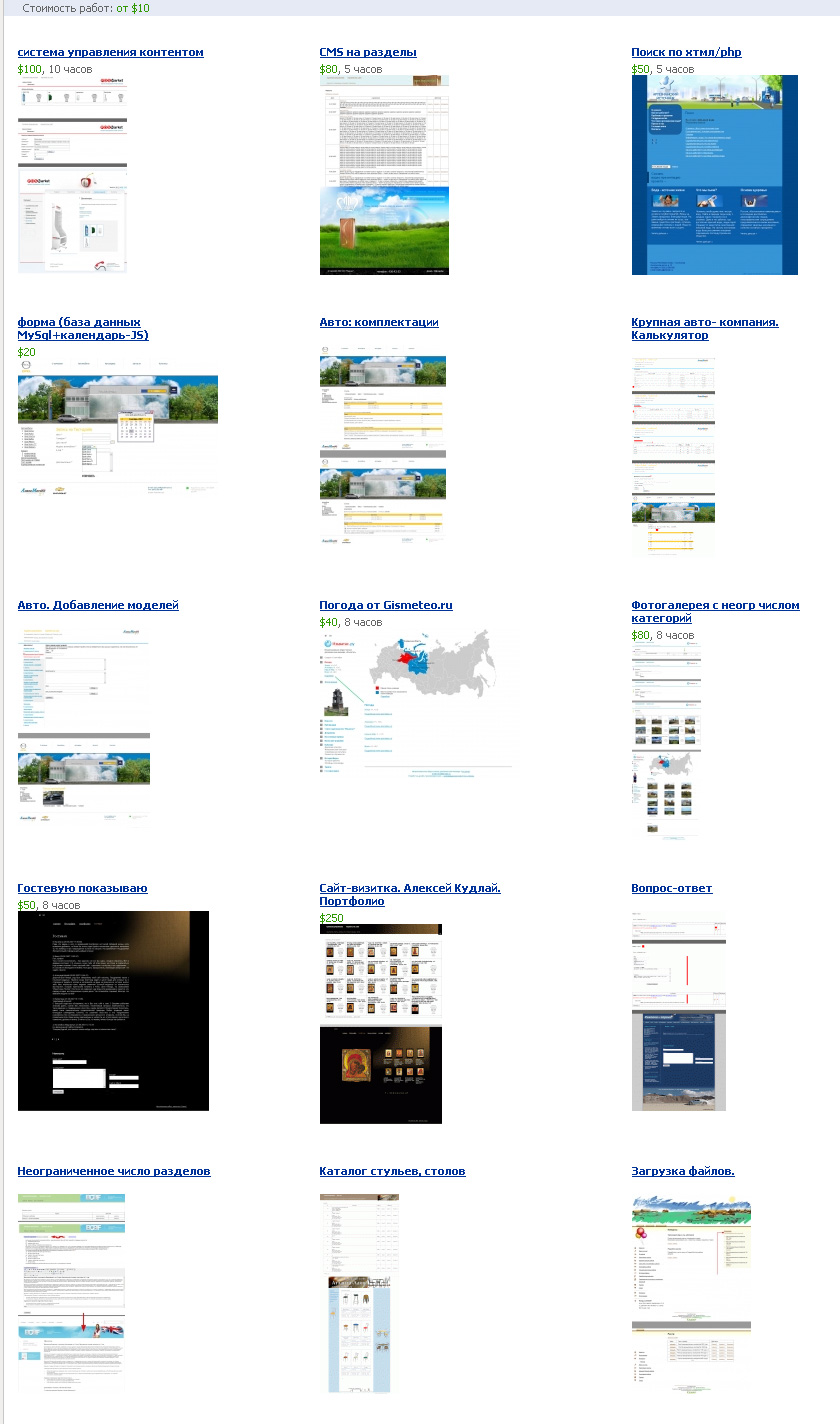This screenshot has width=840, height=1424.
Task: Open the 'Гостевую показываю' project link
Action: coord(82,888)
